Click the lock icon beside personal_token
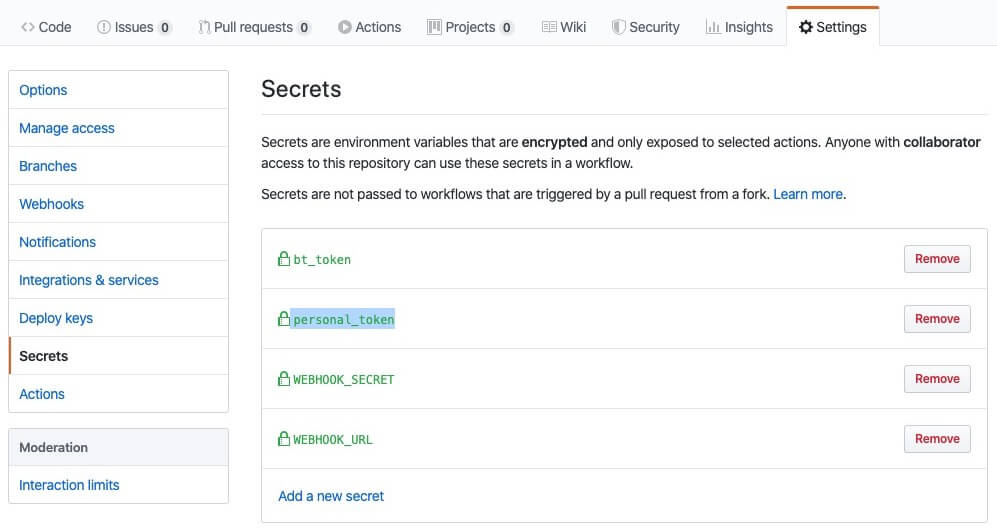 click(x=284, y=319)
